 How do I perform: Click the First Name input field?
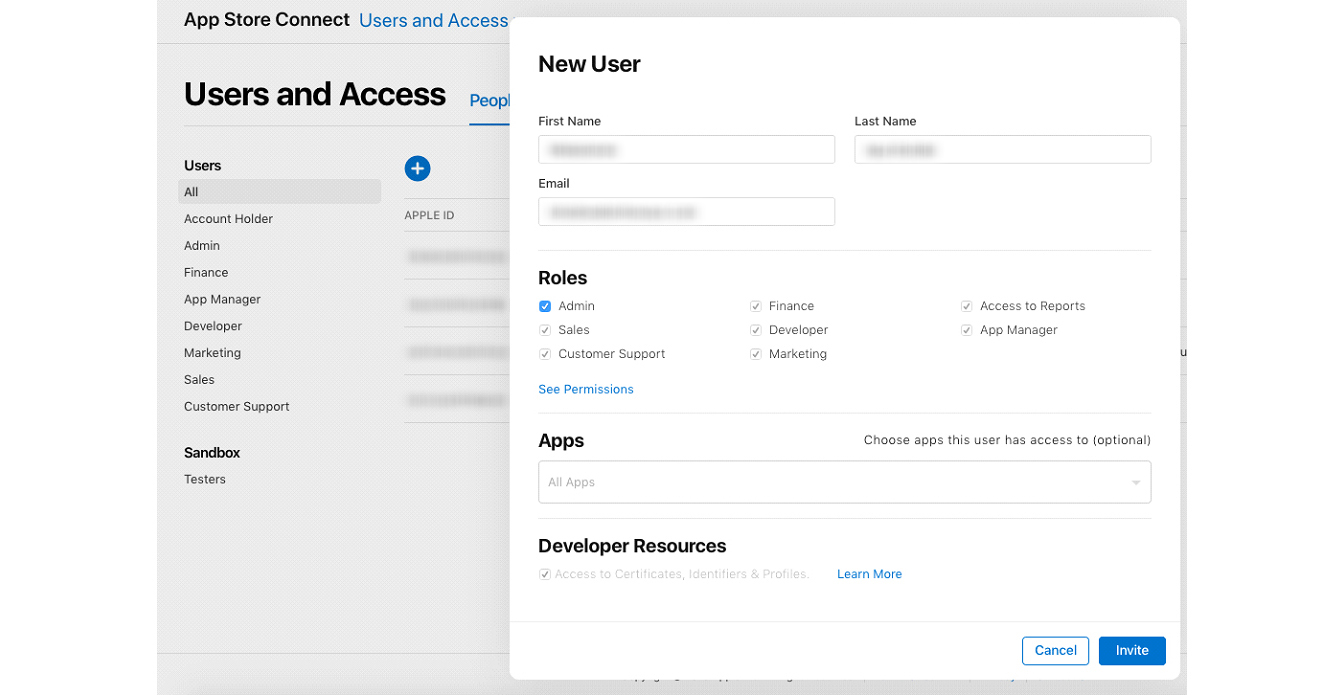click(x=686, y=150)
